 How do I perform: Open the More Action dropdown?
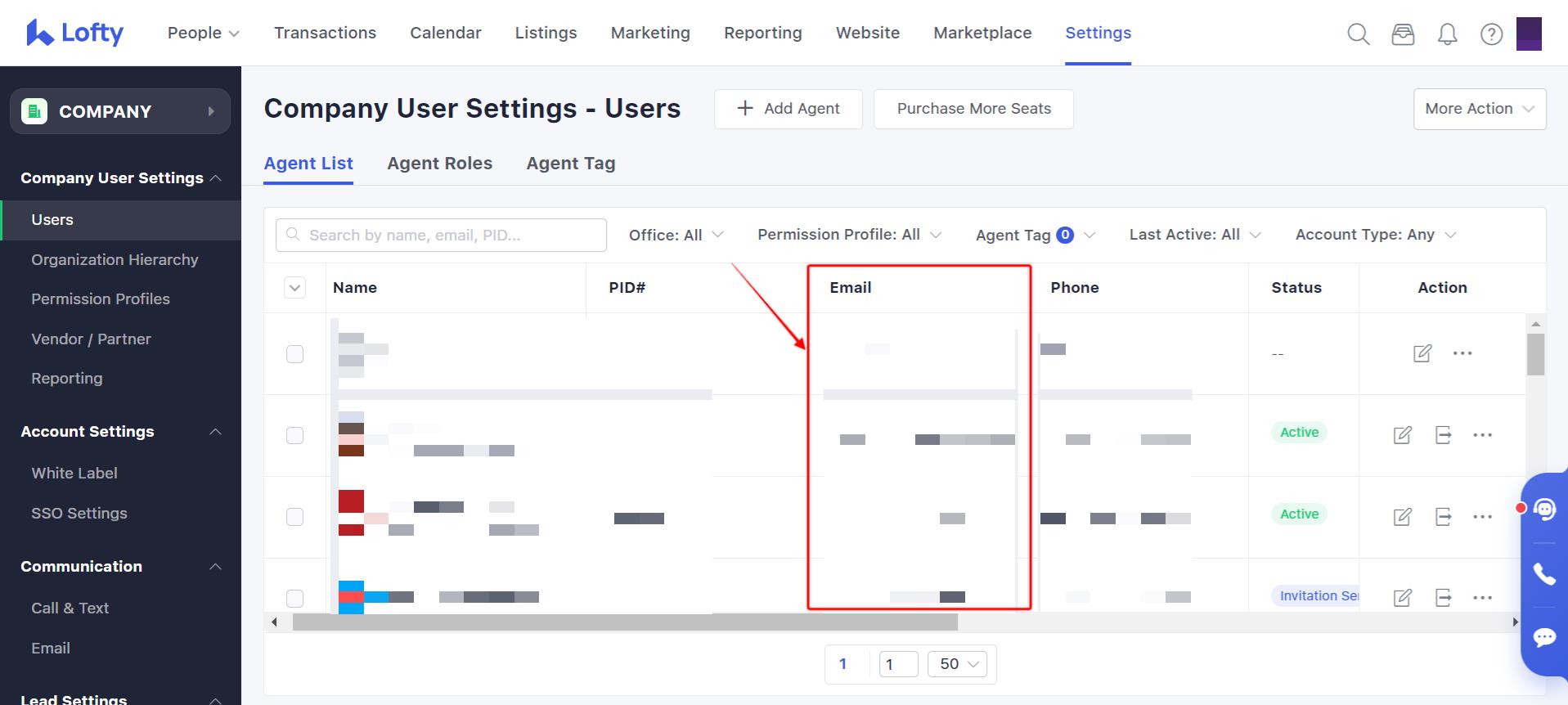tap(1479, 109)
